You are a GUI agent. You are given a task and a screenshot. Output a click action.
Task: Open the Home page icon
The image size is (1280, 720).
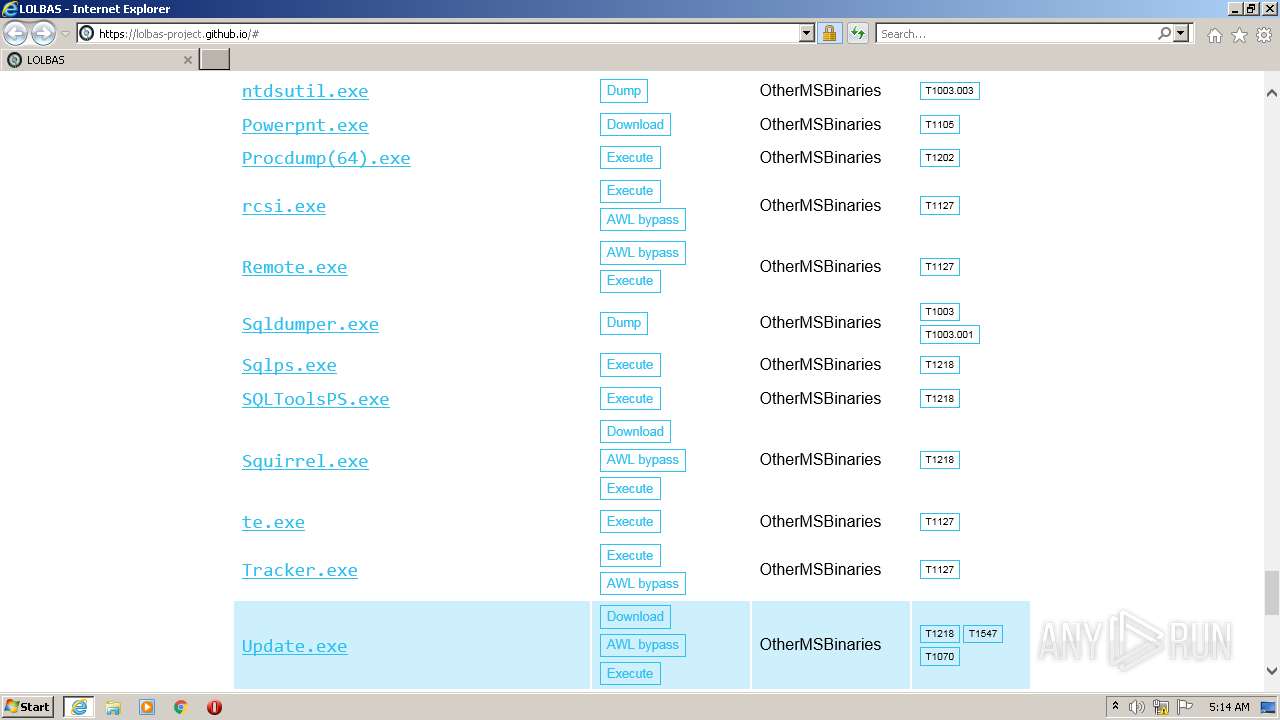1214,35
